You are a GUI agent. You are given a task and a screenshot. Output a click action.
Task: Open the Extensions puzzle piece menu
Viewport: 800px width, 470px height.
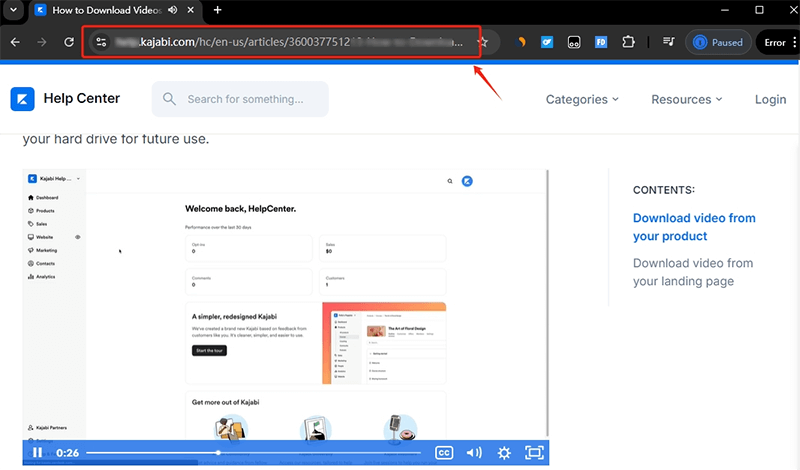coord(629,42)
